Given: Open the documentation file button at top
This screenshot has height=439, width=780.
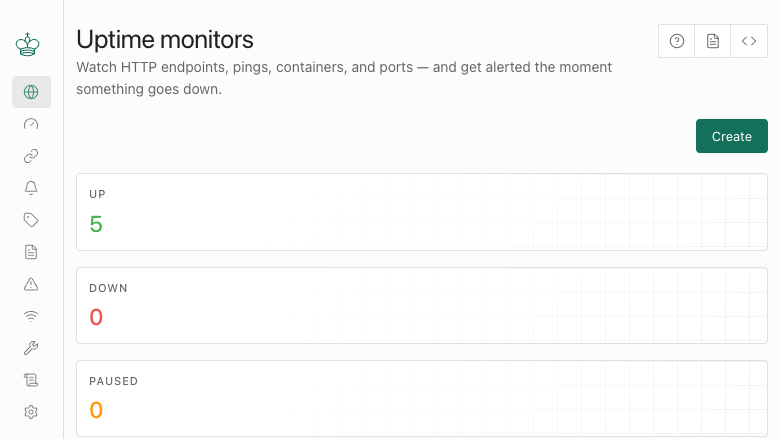Looking at the screenshot, I should click(x=713, y=41).
